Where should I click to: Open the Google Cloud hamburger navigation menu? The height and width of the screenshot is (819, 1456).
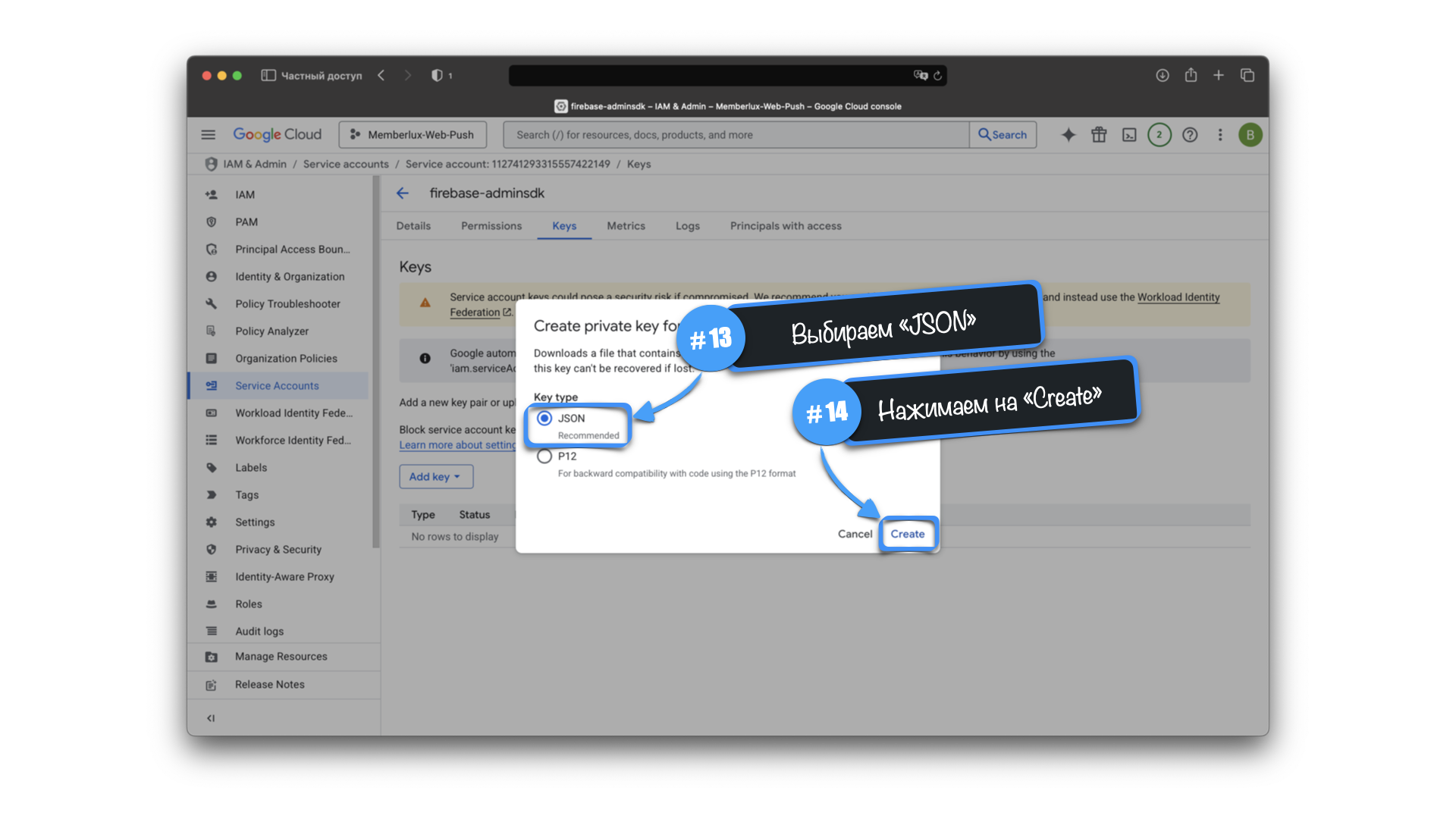pyautogui.click(x=208, y=135)
